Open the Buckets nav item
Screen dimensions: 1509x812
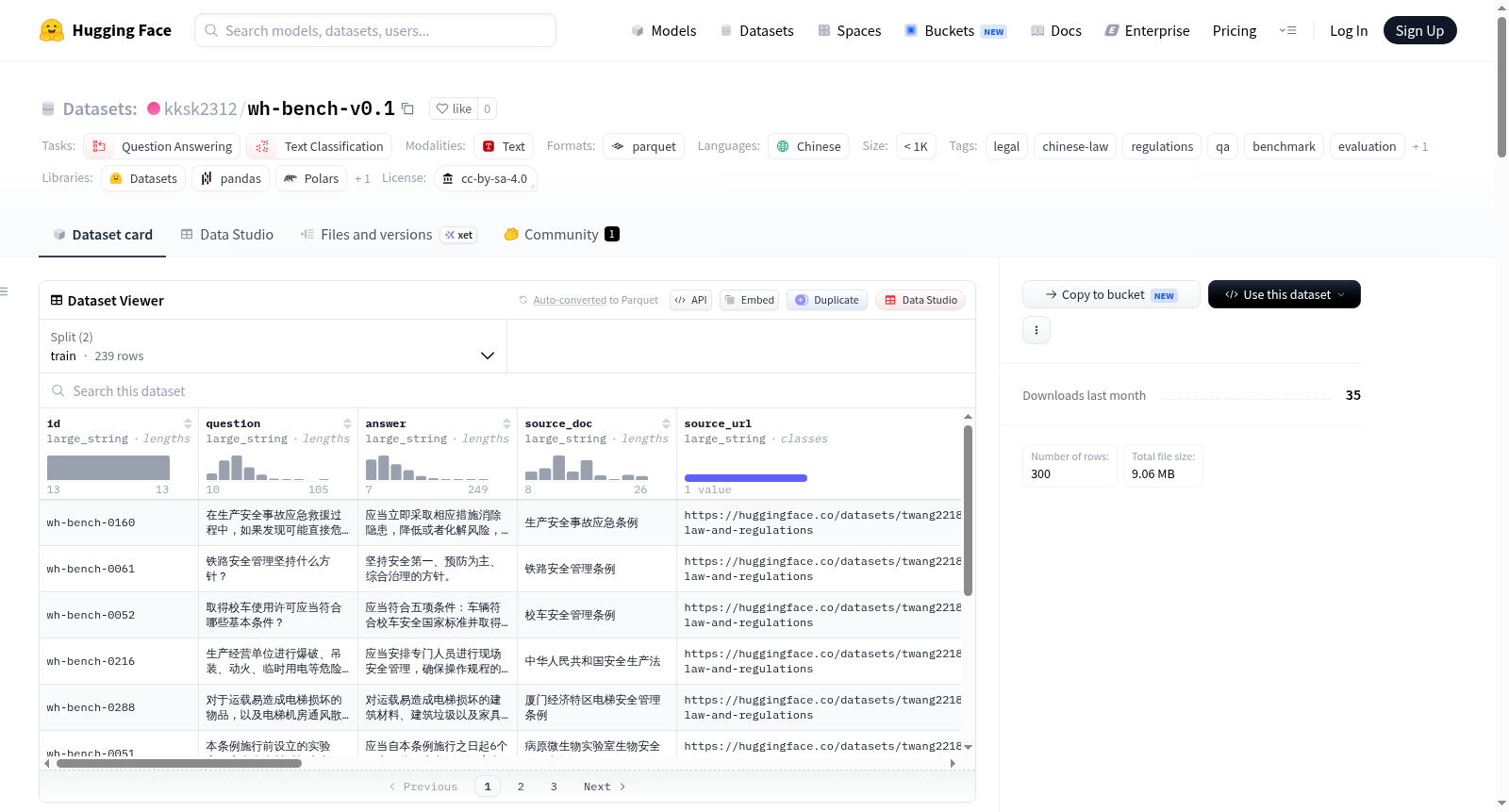pyautogui.click(x=955, y=30)
